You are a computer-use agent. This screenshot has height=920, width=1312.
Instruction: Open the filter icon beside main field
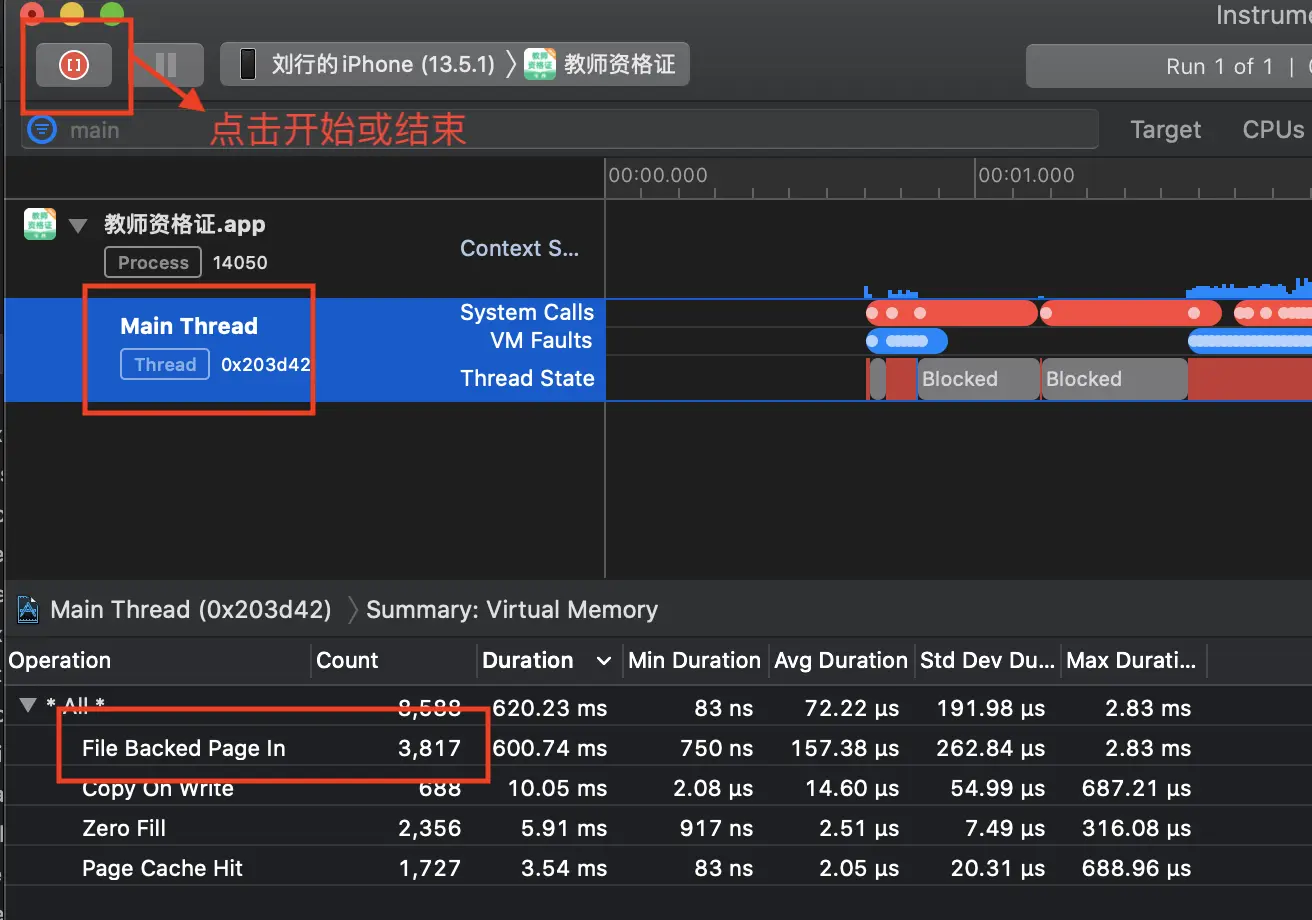pyautogui.click(x=42, y=130)
